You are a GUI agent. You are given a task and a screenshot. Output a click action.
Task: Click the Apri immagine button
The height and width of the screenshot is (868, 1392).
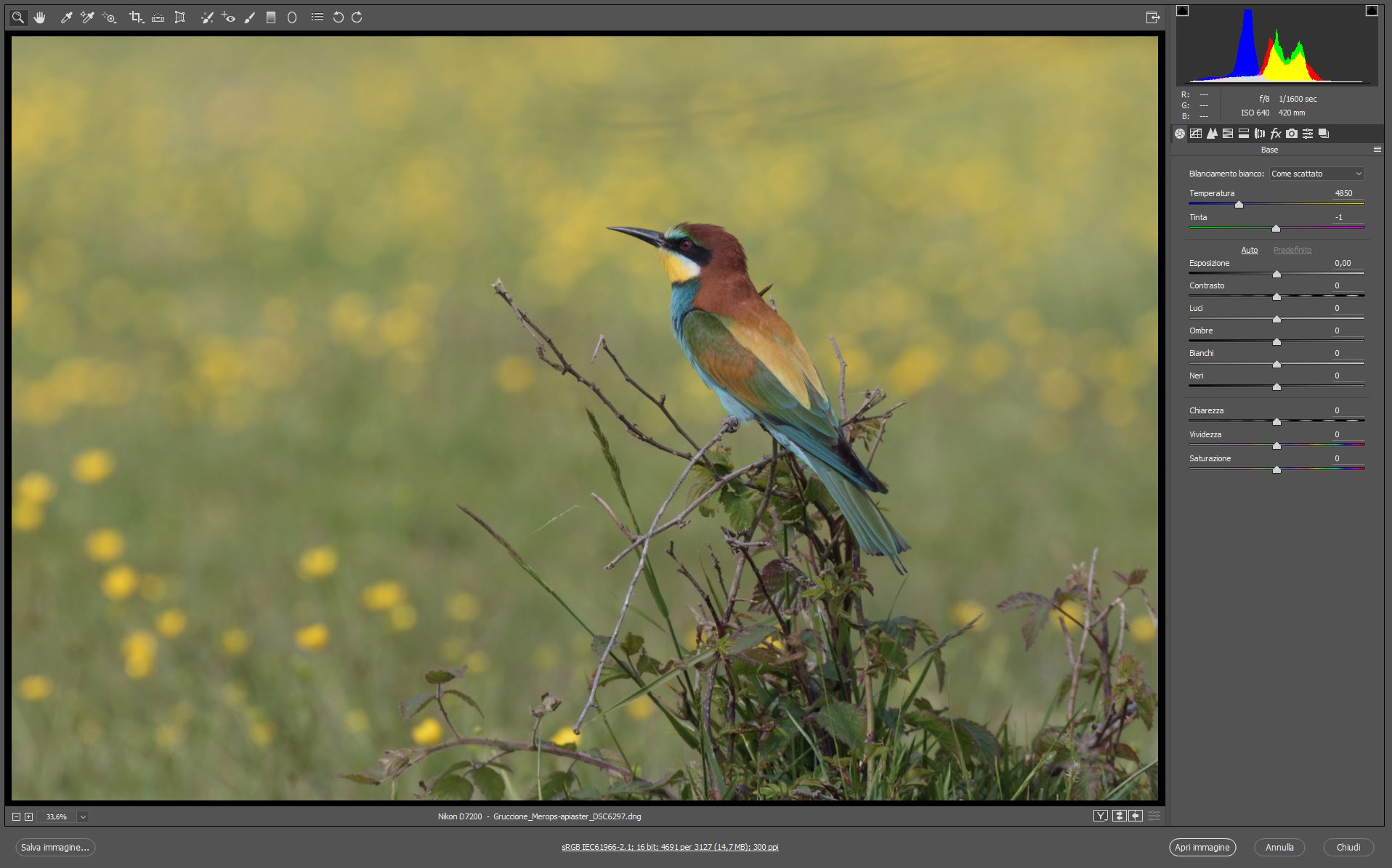pos(1202,847)
